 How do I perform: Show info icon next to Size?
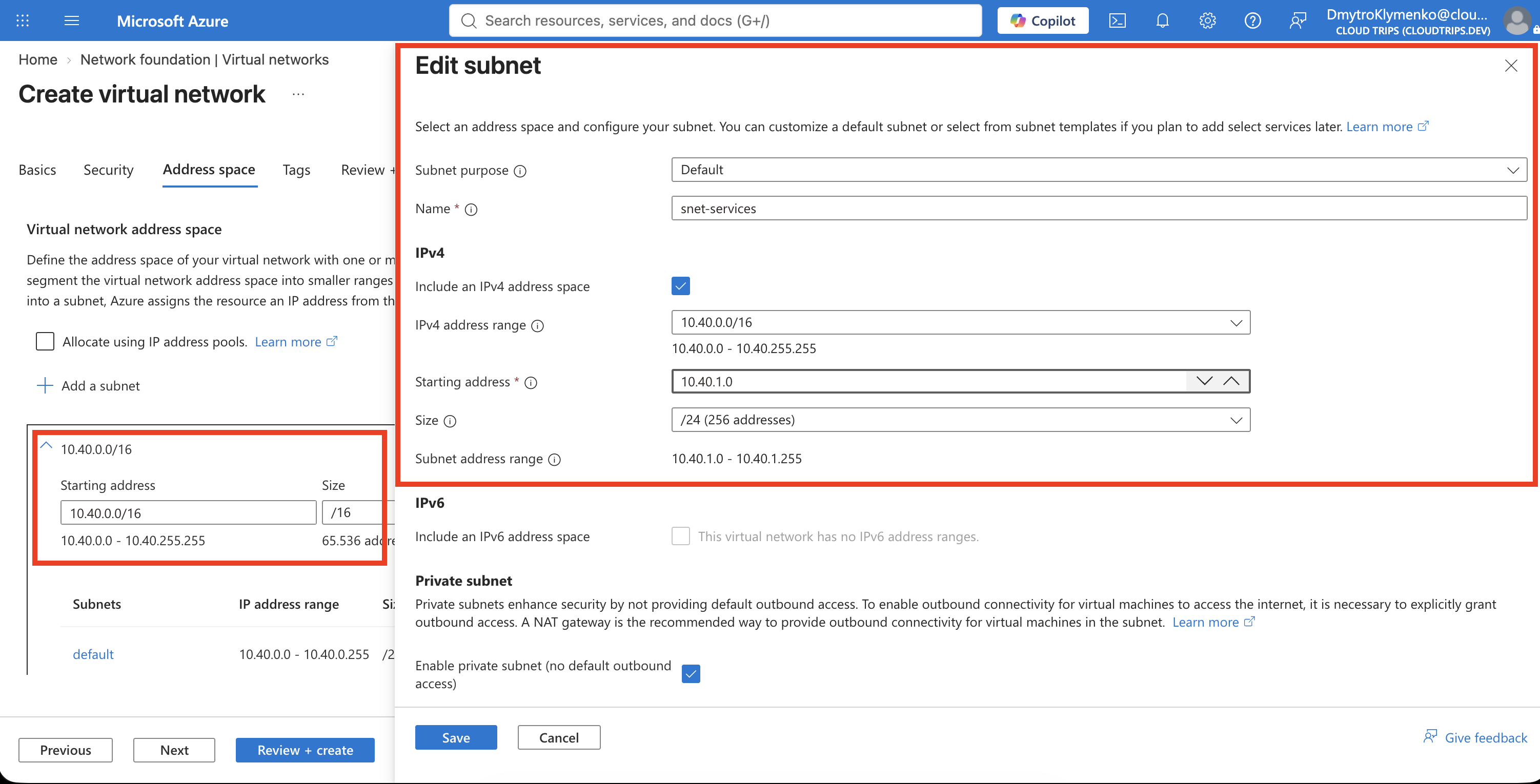pos(450,421)
